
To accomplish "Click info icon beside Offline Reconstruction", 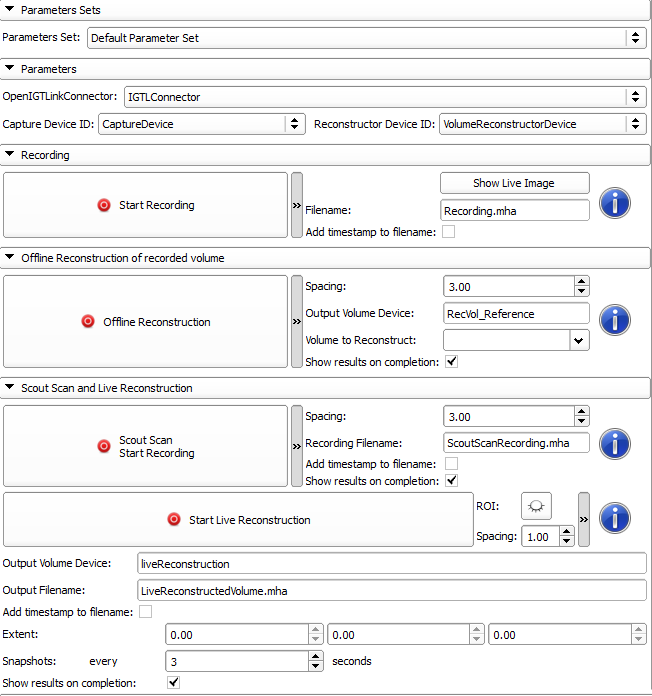I will [x=614, y=321].
